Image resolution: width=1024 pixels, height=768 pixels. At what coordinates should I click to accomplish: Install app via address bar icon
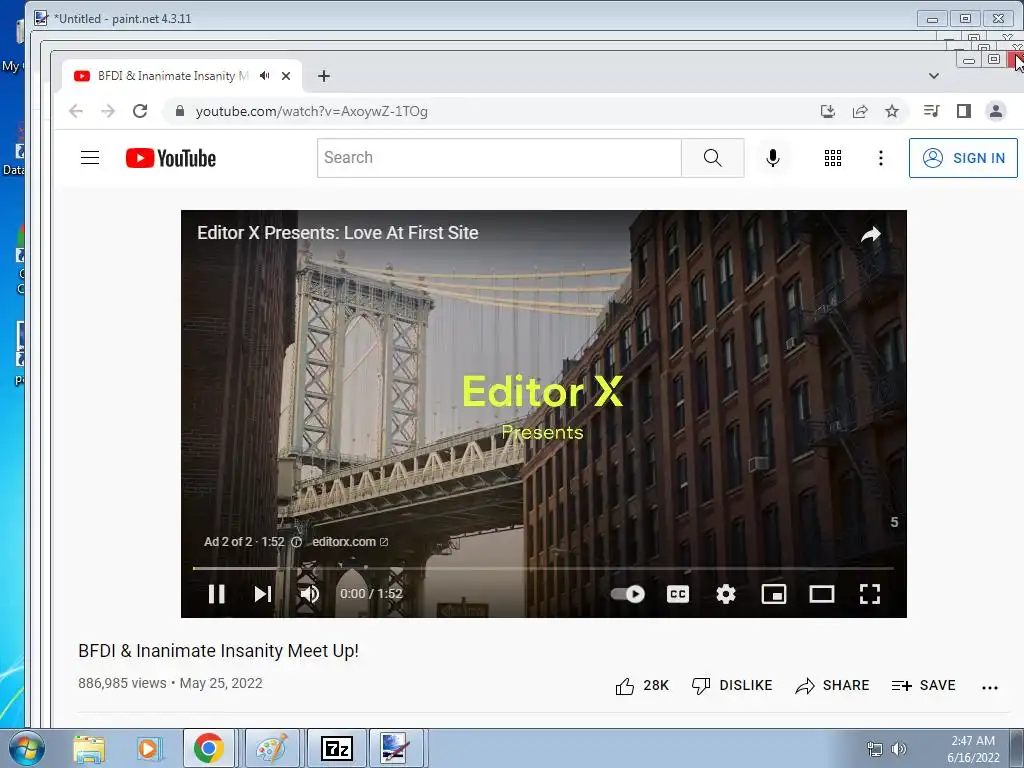pos(827,111)
